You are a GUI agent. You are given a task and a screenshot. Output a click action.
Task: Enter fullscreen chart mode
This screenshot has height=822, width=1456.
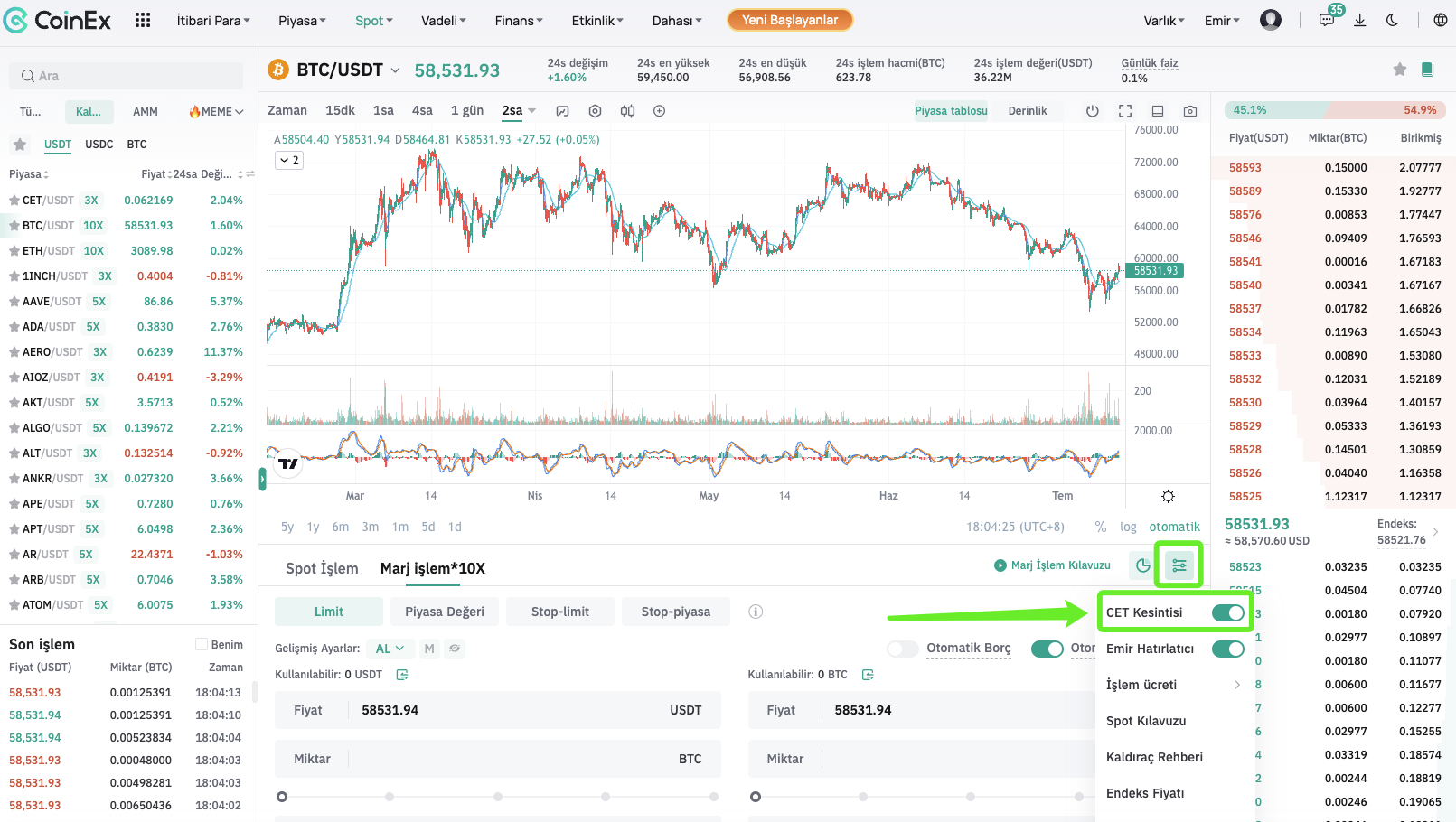[1125, 111]
